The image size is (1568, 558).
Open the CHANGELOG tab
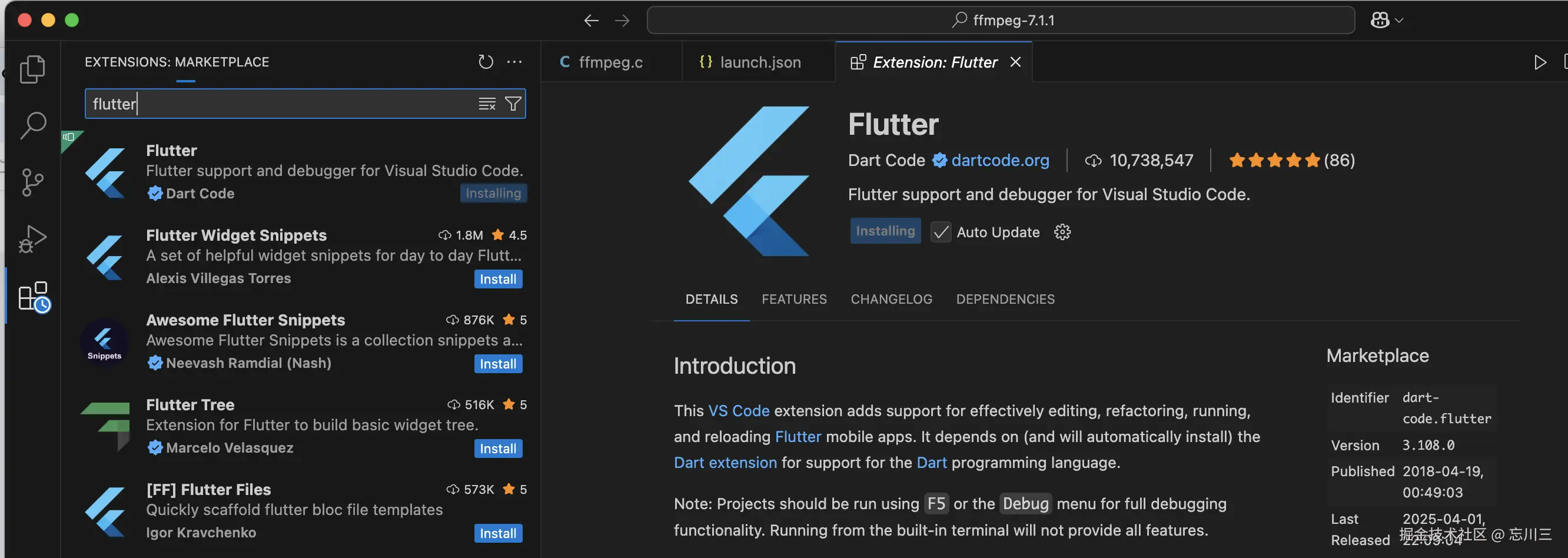(891, 300)
